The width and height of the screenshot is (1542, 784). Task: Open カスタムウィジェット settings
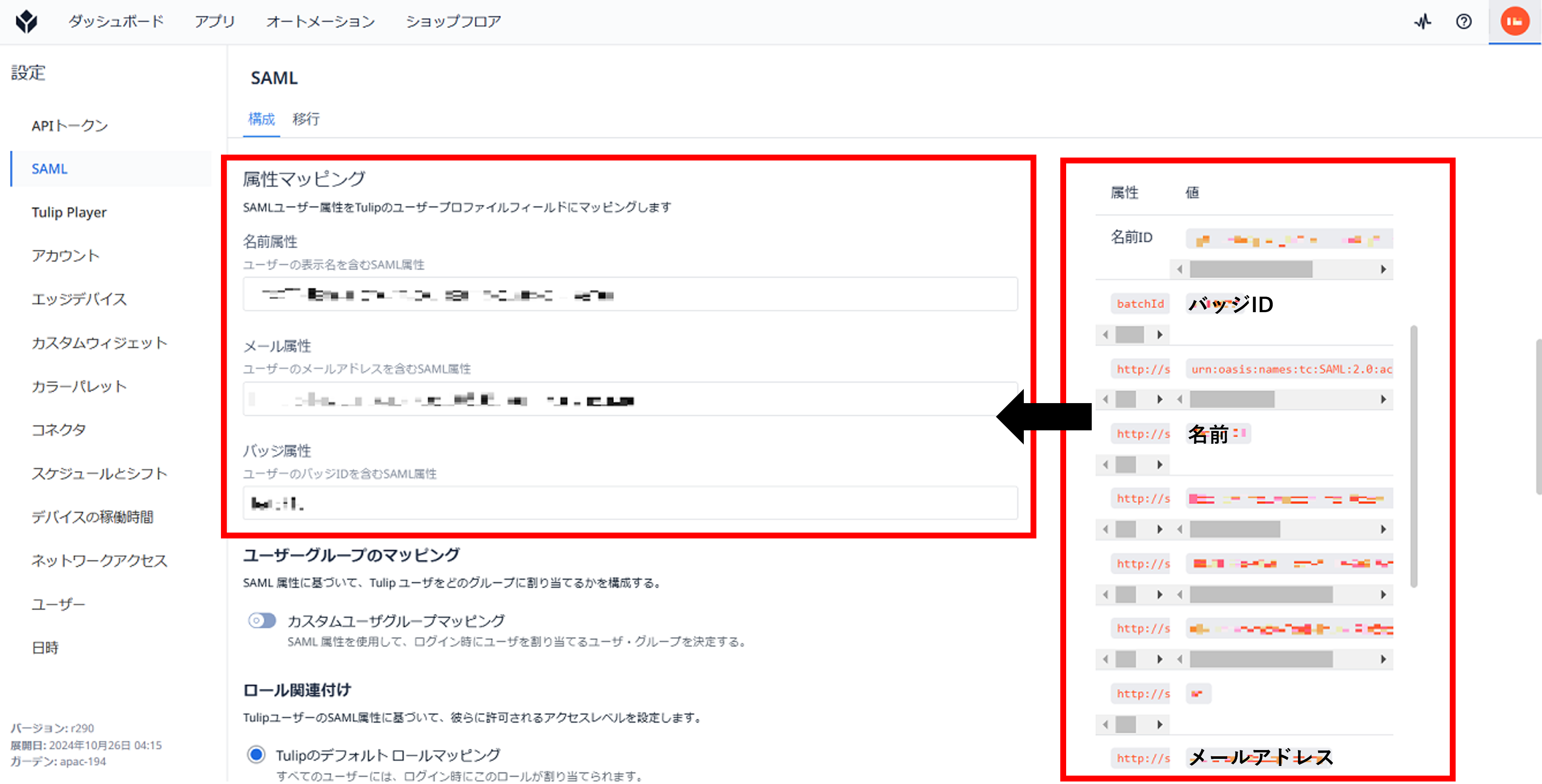[x=99, y=343]
